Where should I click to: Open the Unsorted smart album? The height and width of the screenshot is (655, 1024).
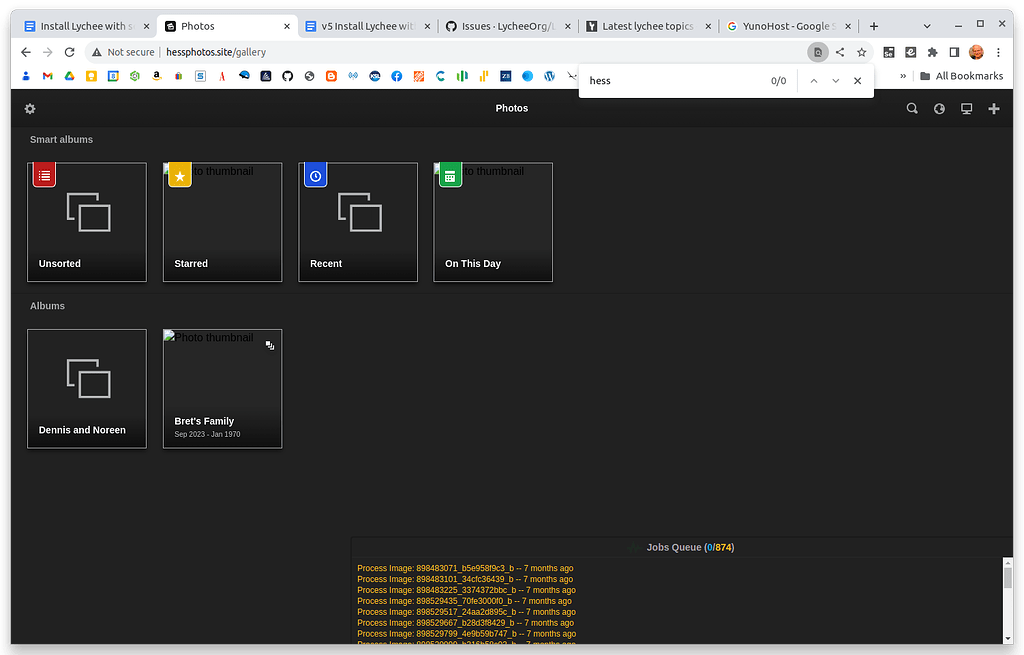click(87, 222)
